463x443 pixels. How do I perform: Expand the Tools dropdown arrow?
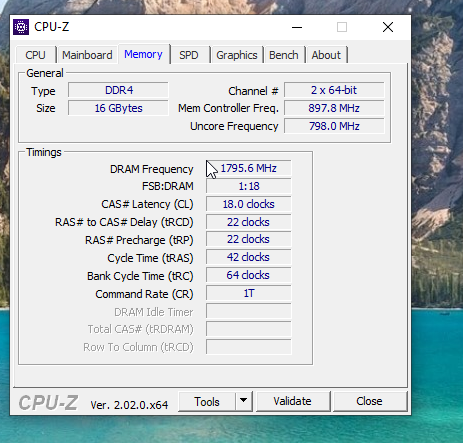pyautogui.click(x=244, y=402)
